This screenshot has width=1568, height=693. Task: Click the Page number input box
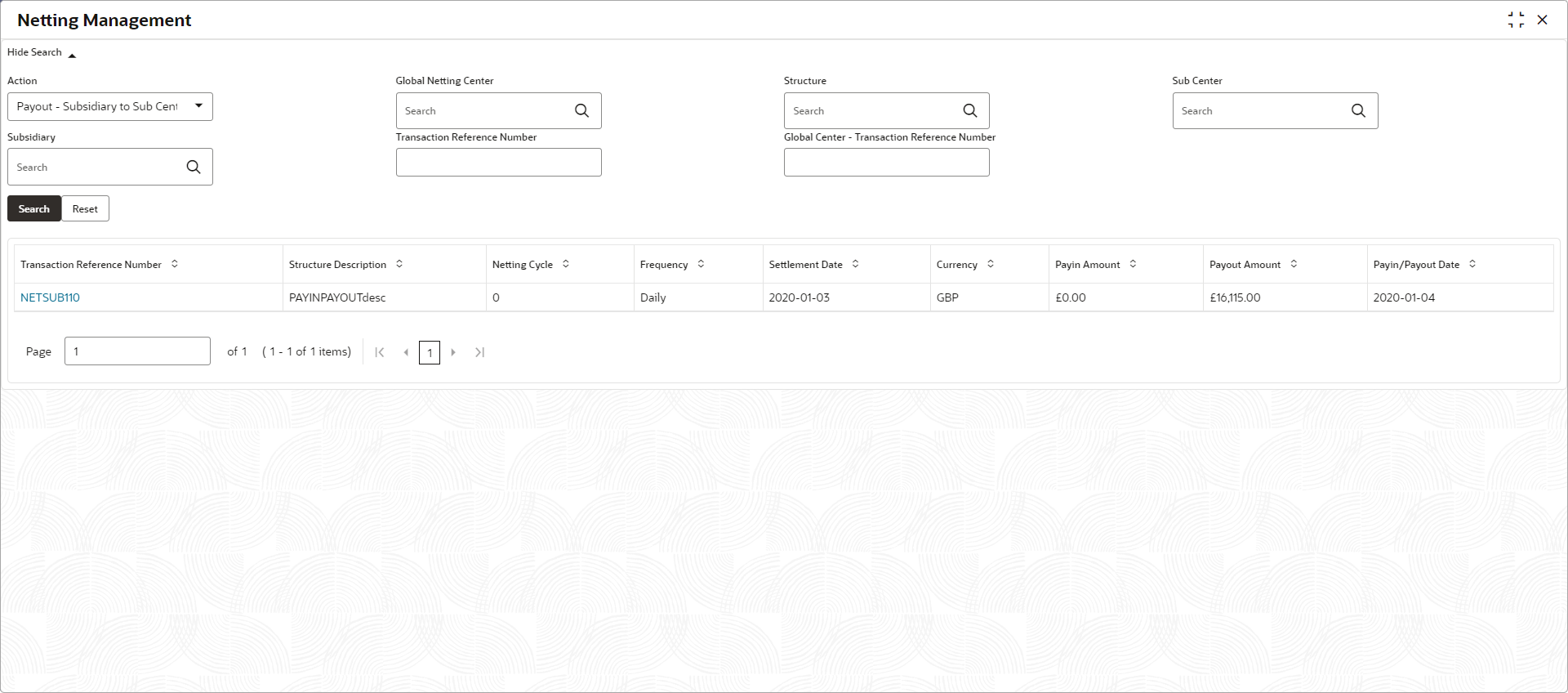pyautogui.click(x=137, y=351)
